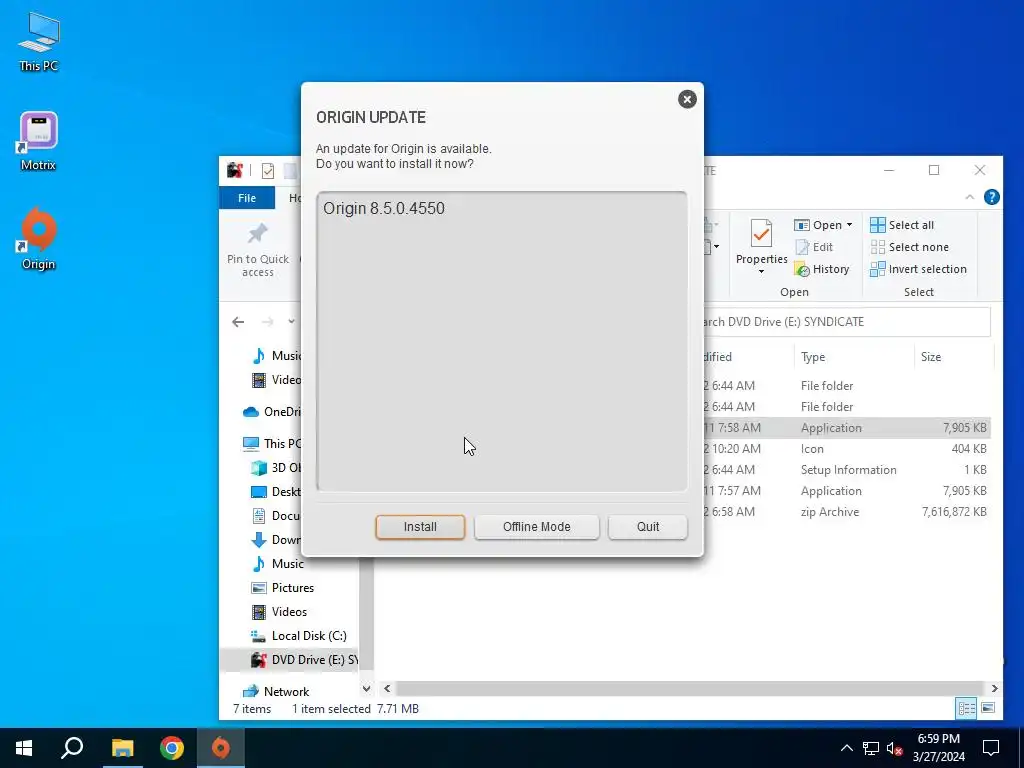The image size is (1024, 768).
Task: Select the Motrix desktop shortcut
Action: (x=39, y=141)
